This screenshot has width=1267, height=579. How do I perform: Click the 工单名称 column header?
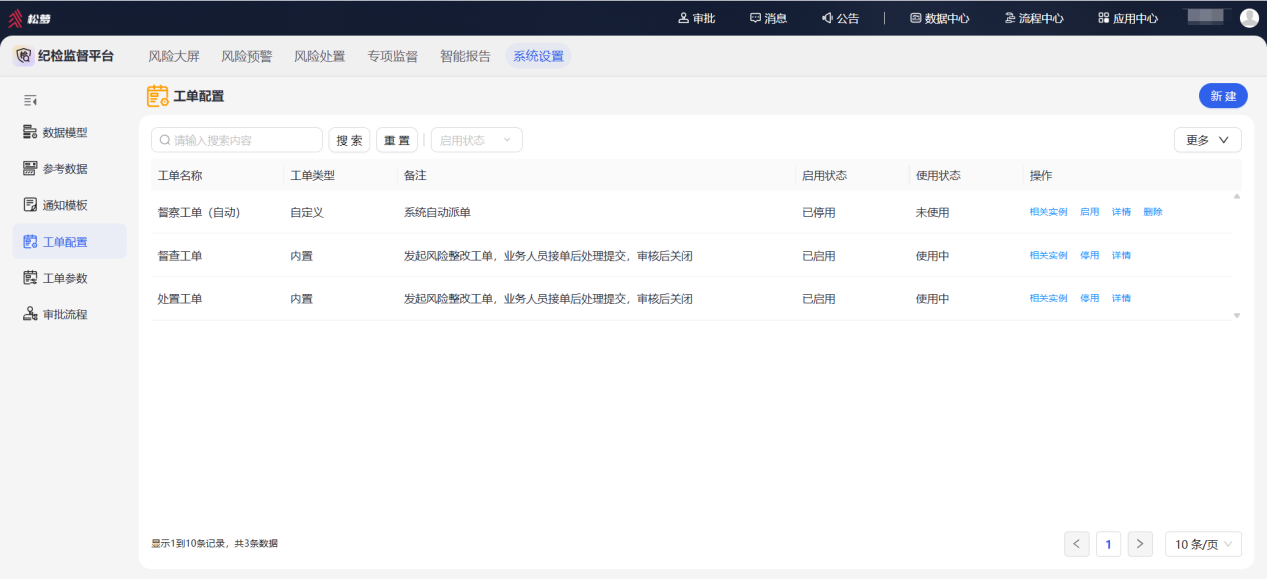[180, 175]
